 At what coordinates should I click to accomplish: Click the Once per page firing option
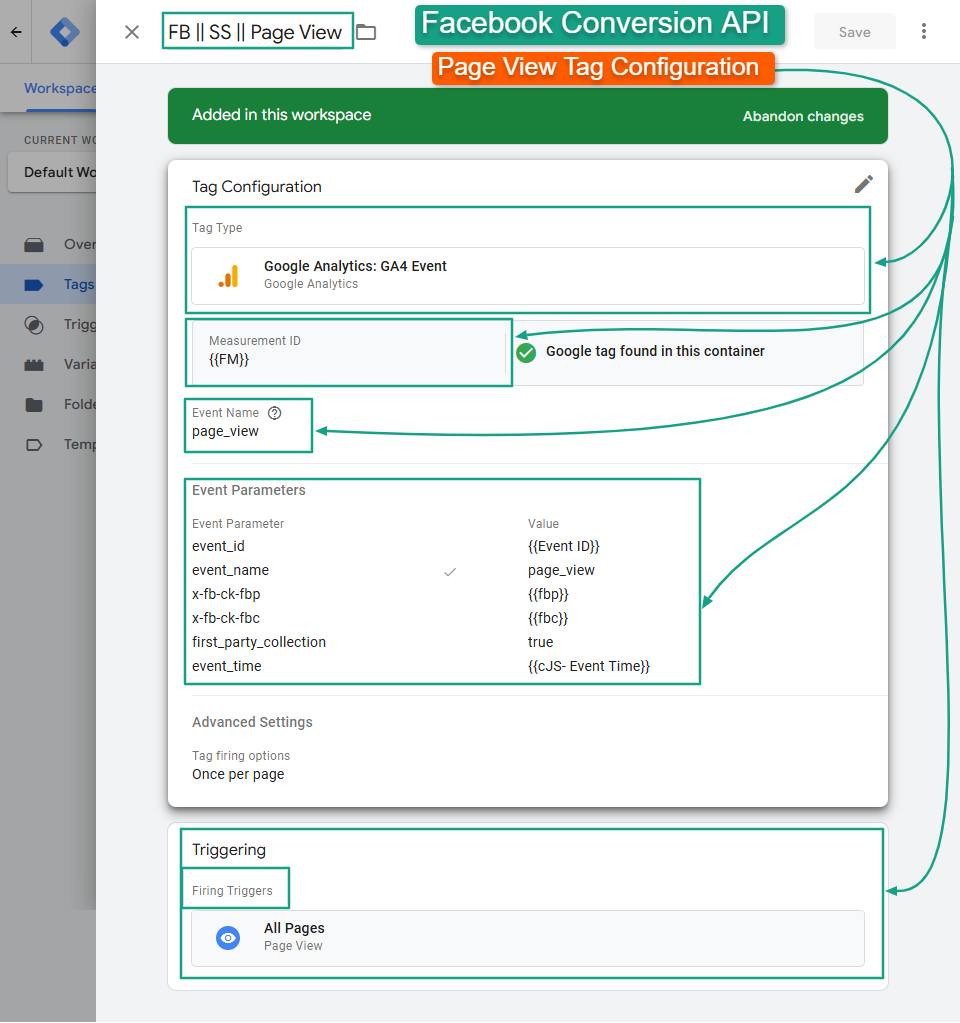(238, 774)
